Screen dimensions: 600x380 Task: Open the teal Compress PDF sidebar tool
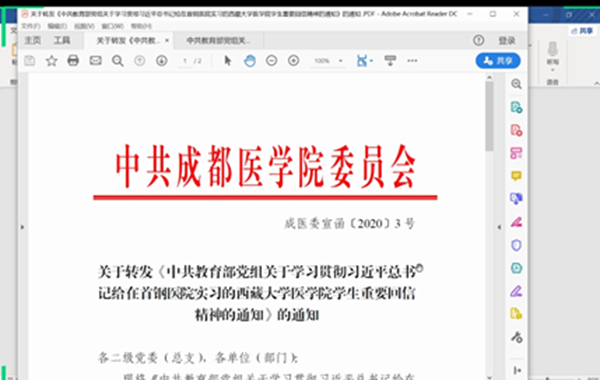tap(516, 268)
